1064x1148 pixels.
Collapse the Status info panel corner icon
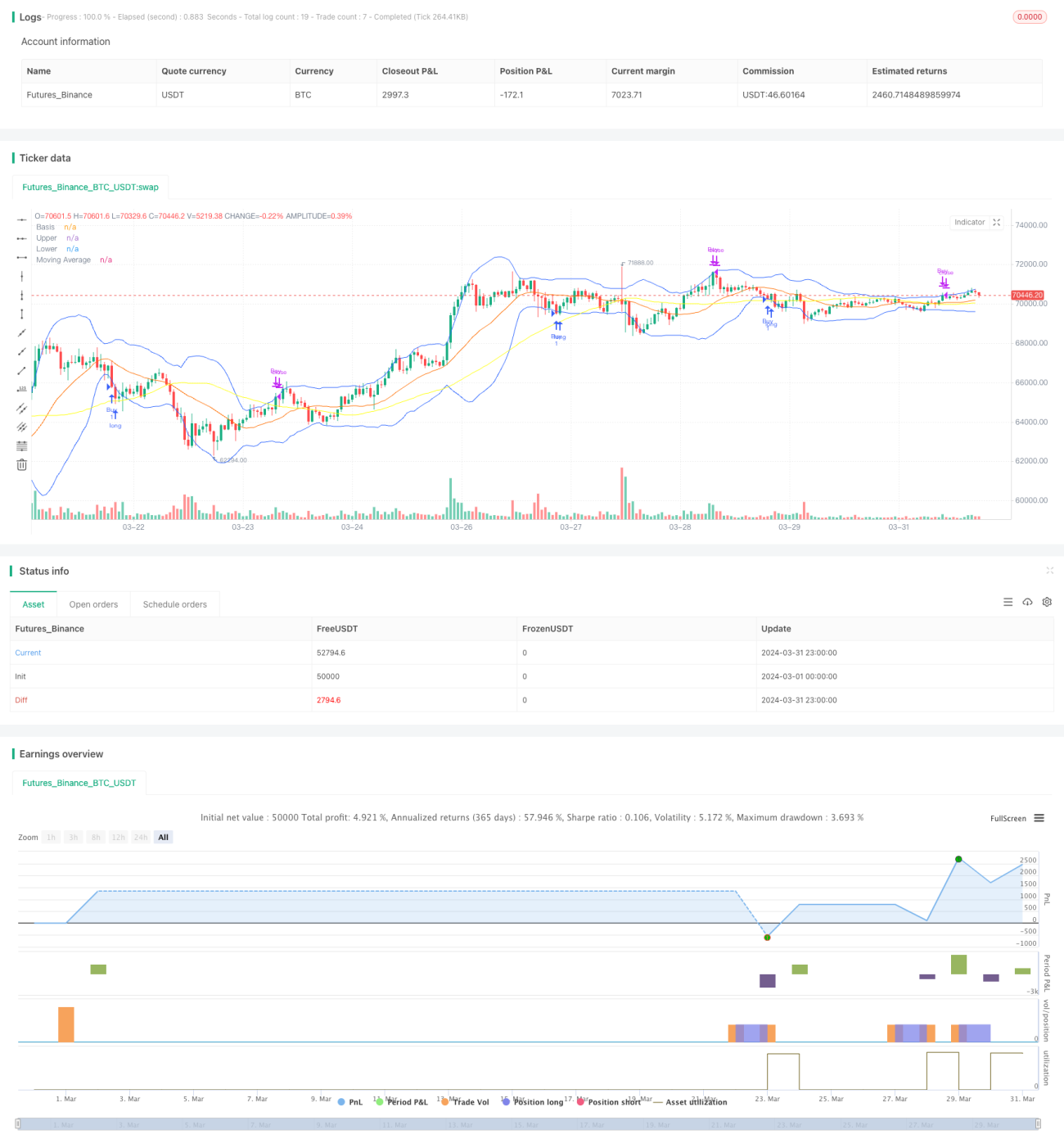click(1049, 571)
